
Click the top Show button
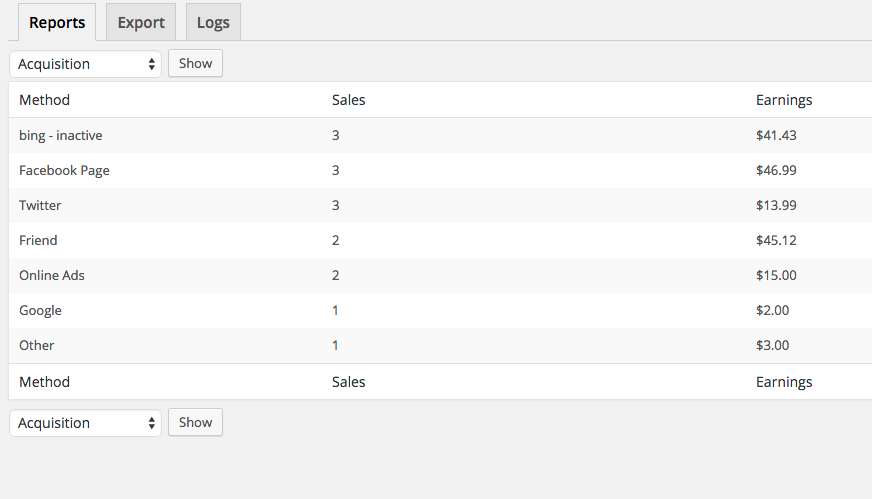(195, 63)
